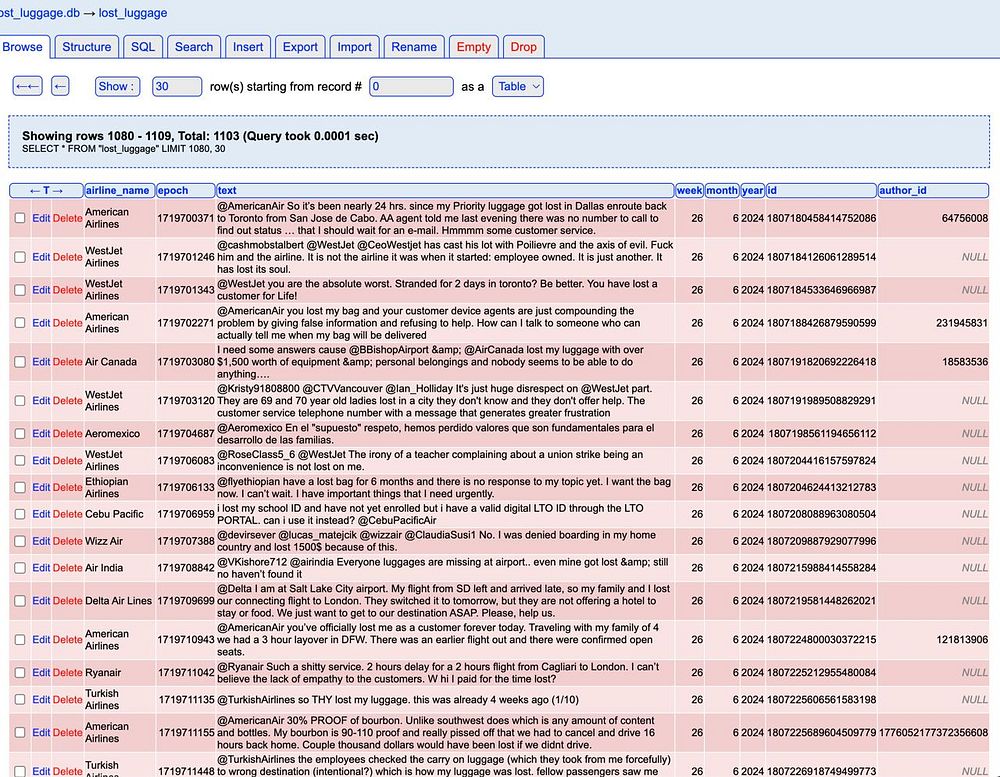This screenshot has height=777, width=1000.
Task: Delete the Wizz Air row
Action: (67, 541)
